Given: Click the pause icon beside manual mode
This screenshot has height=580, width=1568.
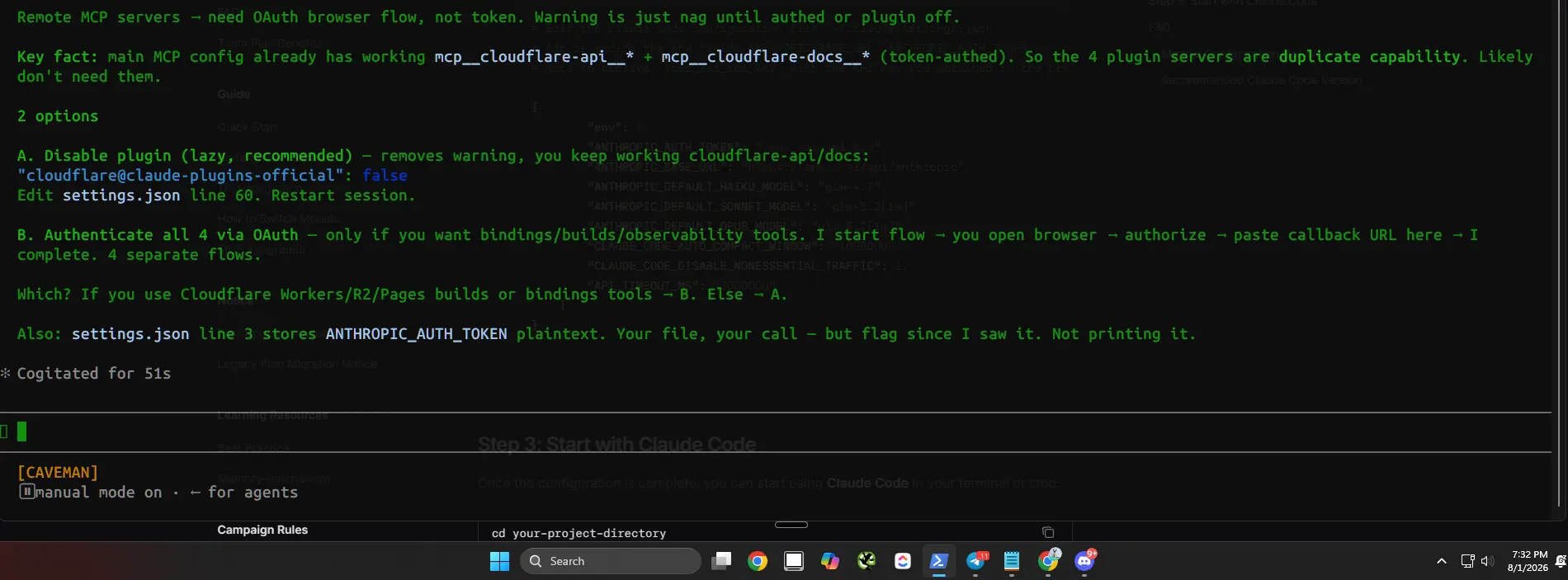Looking at the screenshot, I should 26,492.
